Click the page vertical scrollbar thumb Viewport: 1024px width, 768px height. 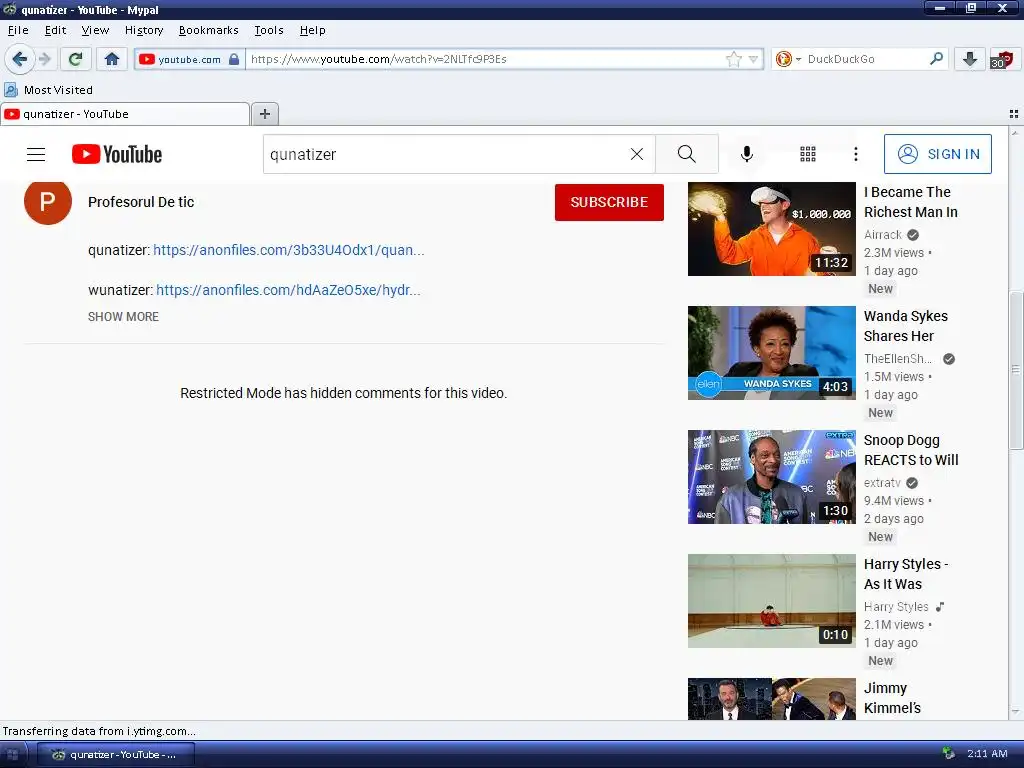pos(1016,370)
